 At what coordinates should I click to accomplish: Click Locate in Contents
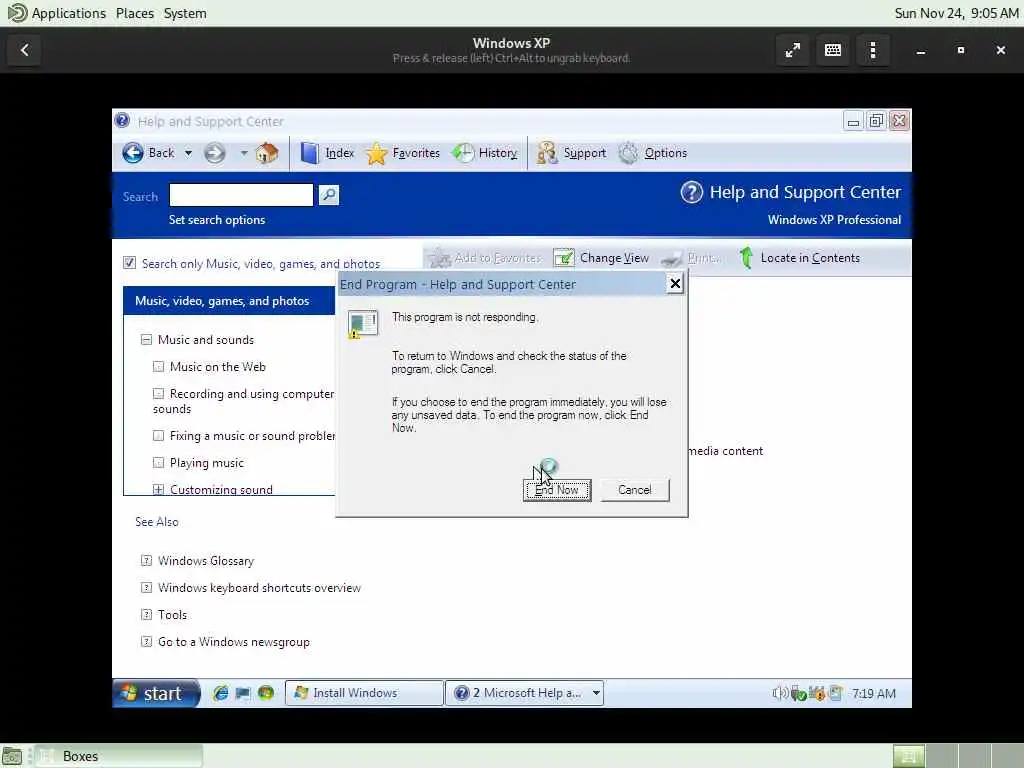click(799, 258)
